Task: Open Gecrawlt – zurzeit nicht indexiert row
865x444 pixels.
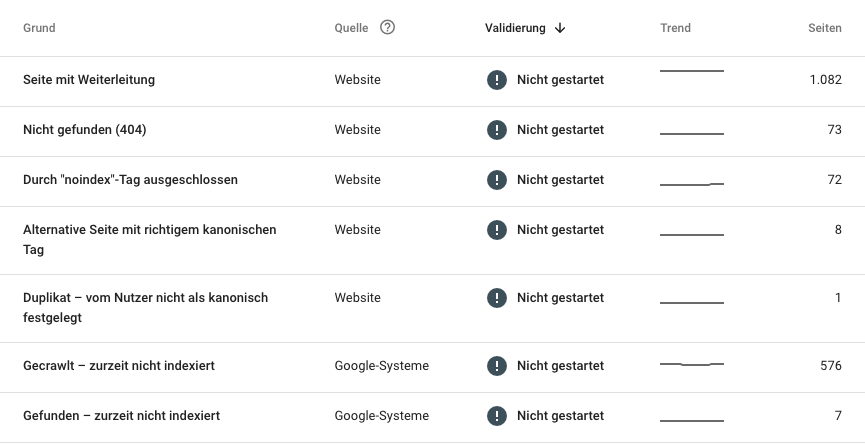Action: click(x=432, y=367)
